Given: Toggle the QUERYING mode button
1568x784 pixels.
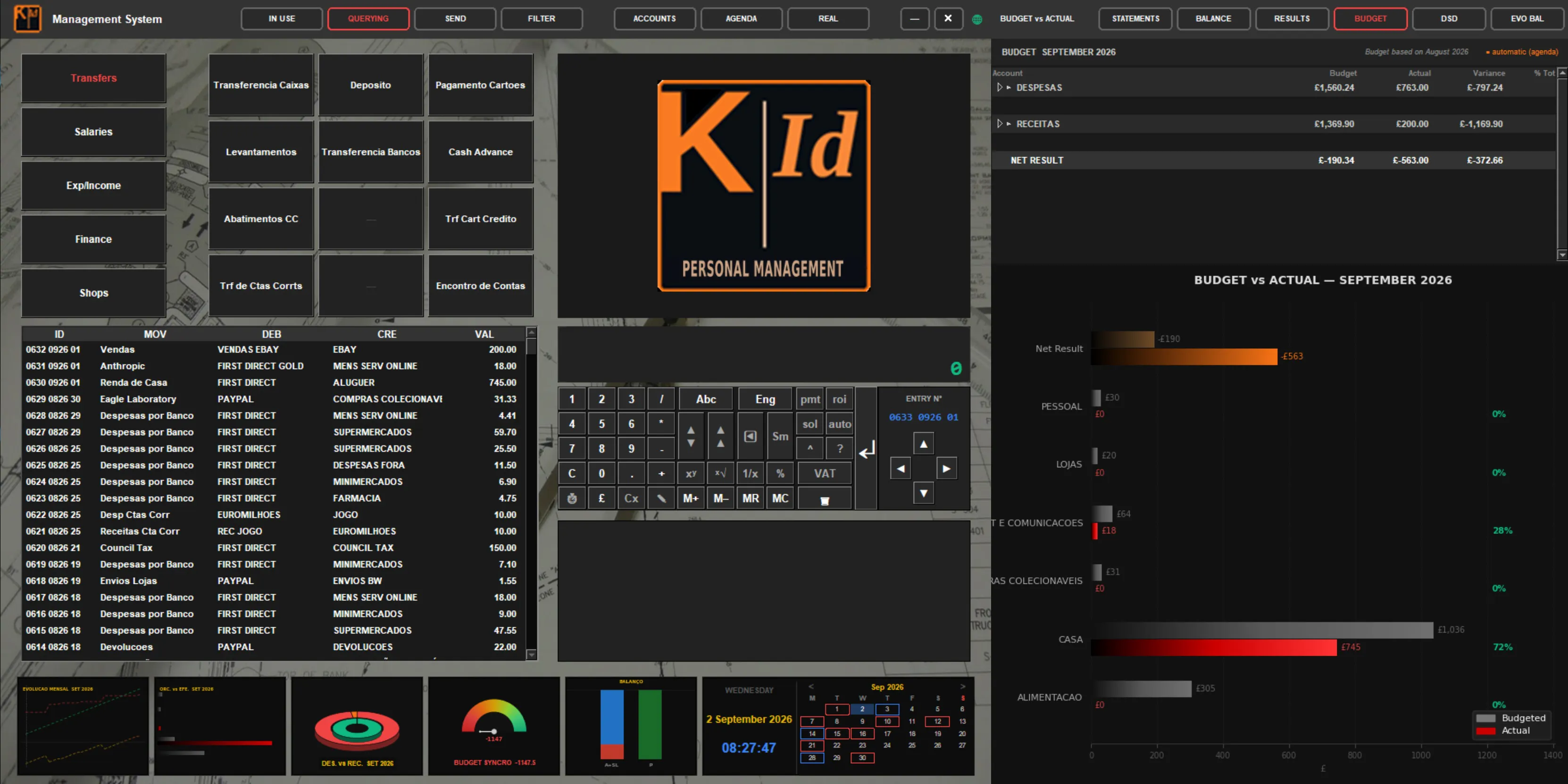Looking at the screenshot, I should [368, 19].
